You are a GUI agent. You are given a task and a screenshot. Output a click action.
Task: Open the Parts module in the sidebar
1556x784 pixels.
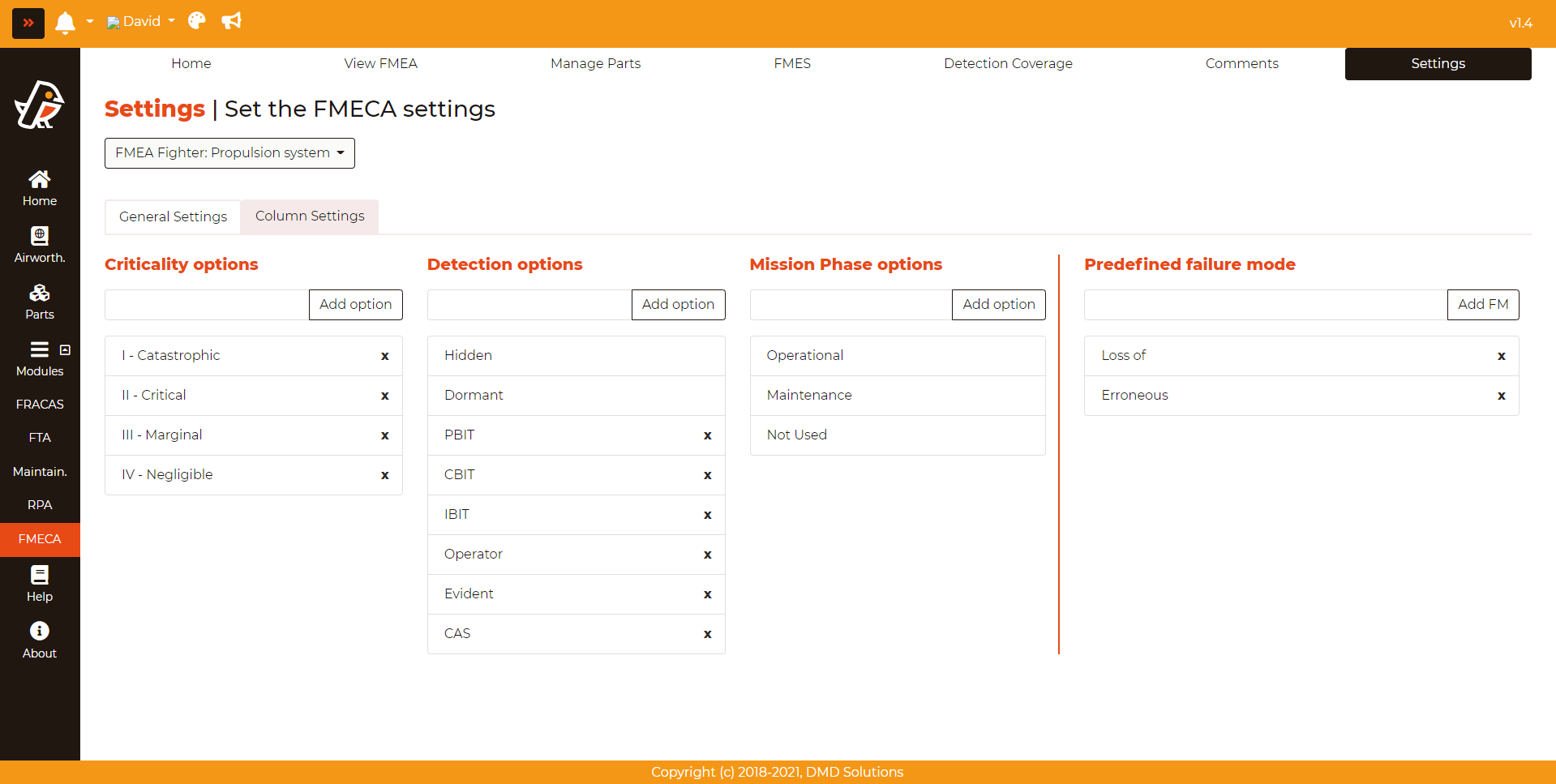coord(40,302)
